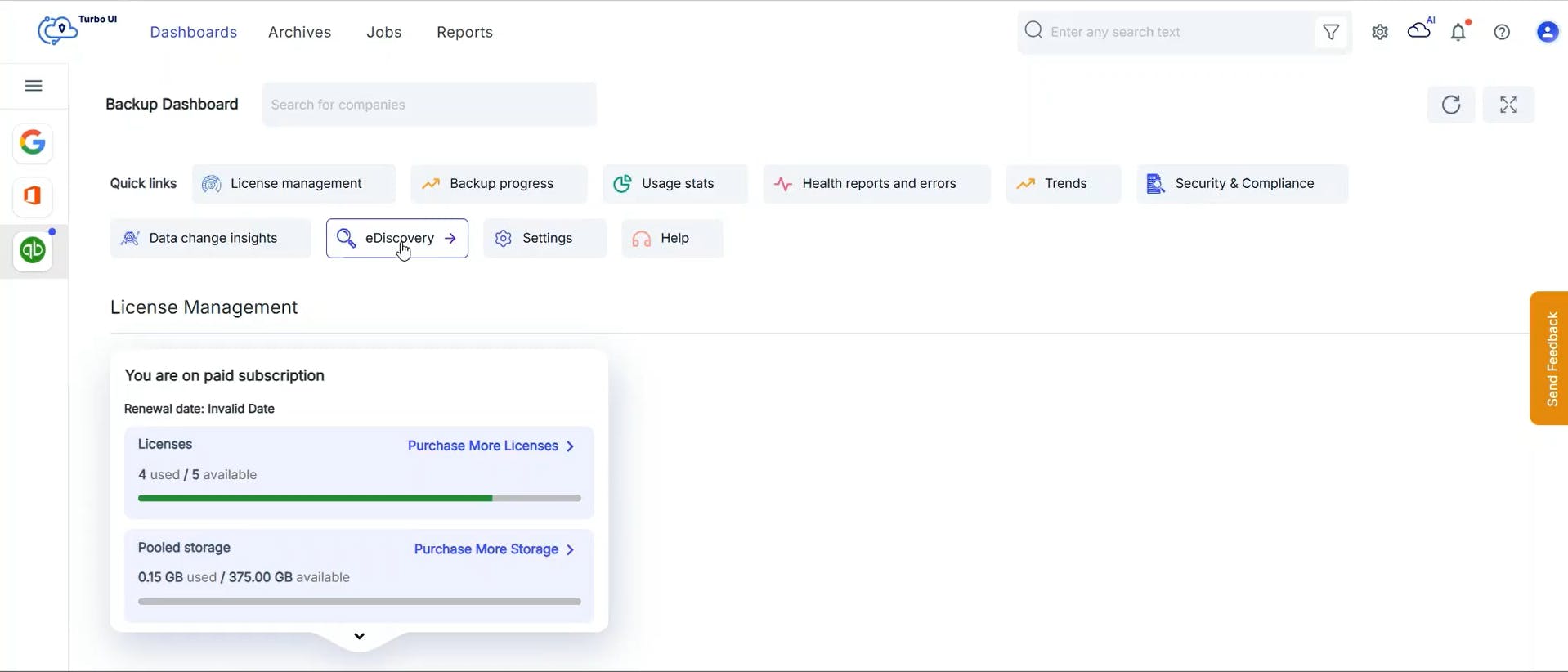Expand the License Management card chevron
The image size is (1568, 672).
coord(359,636)
